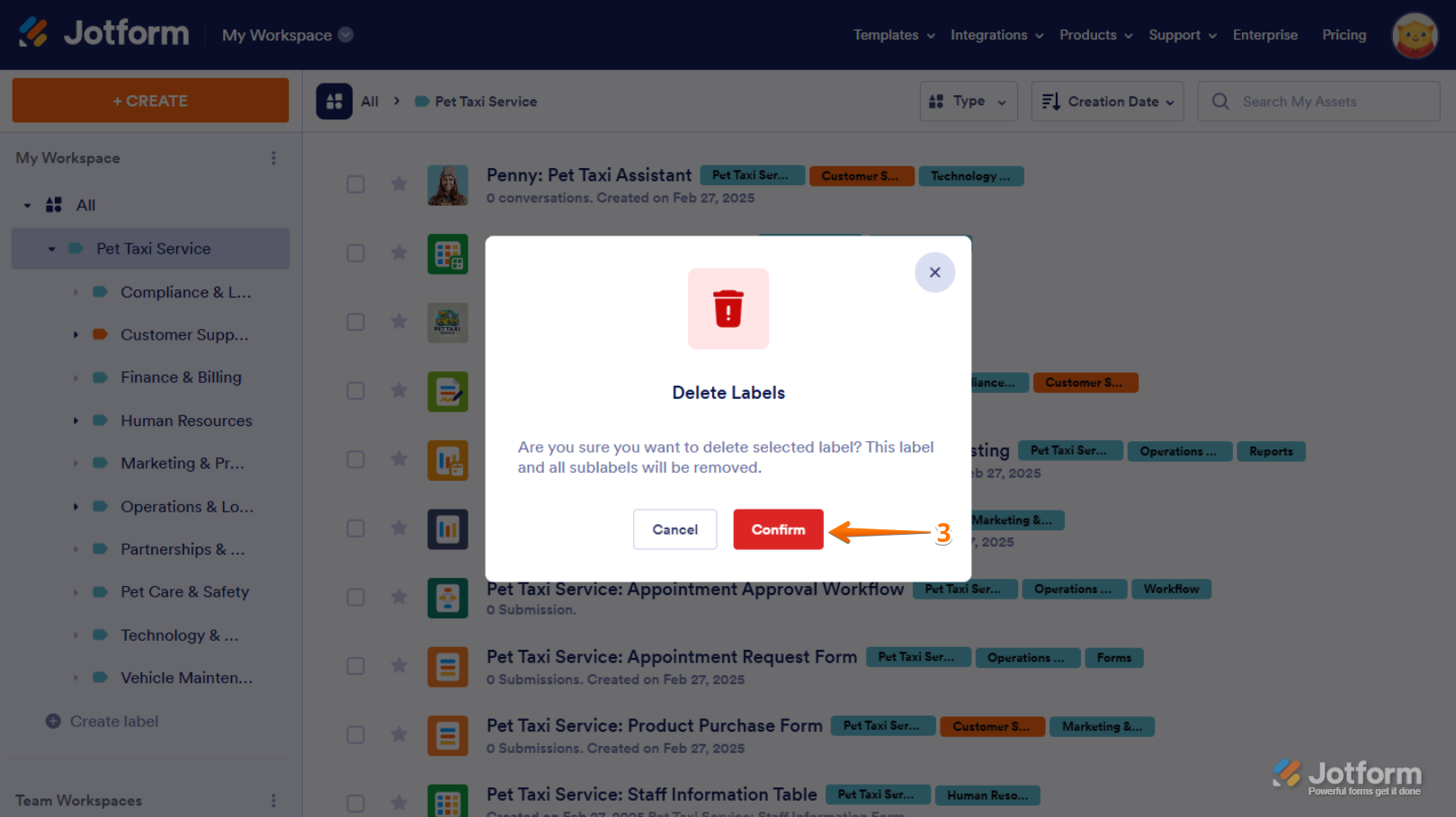Star the Appointment Request Form item
Viewport: 1456px width, 817px height.
click(399, 666)
